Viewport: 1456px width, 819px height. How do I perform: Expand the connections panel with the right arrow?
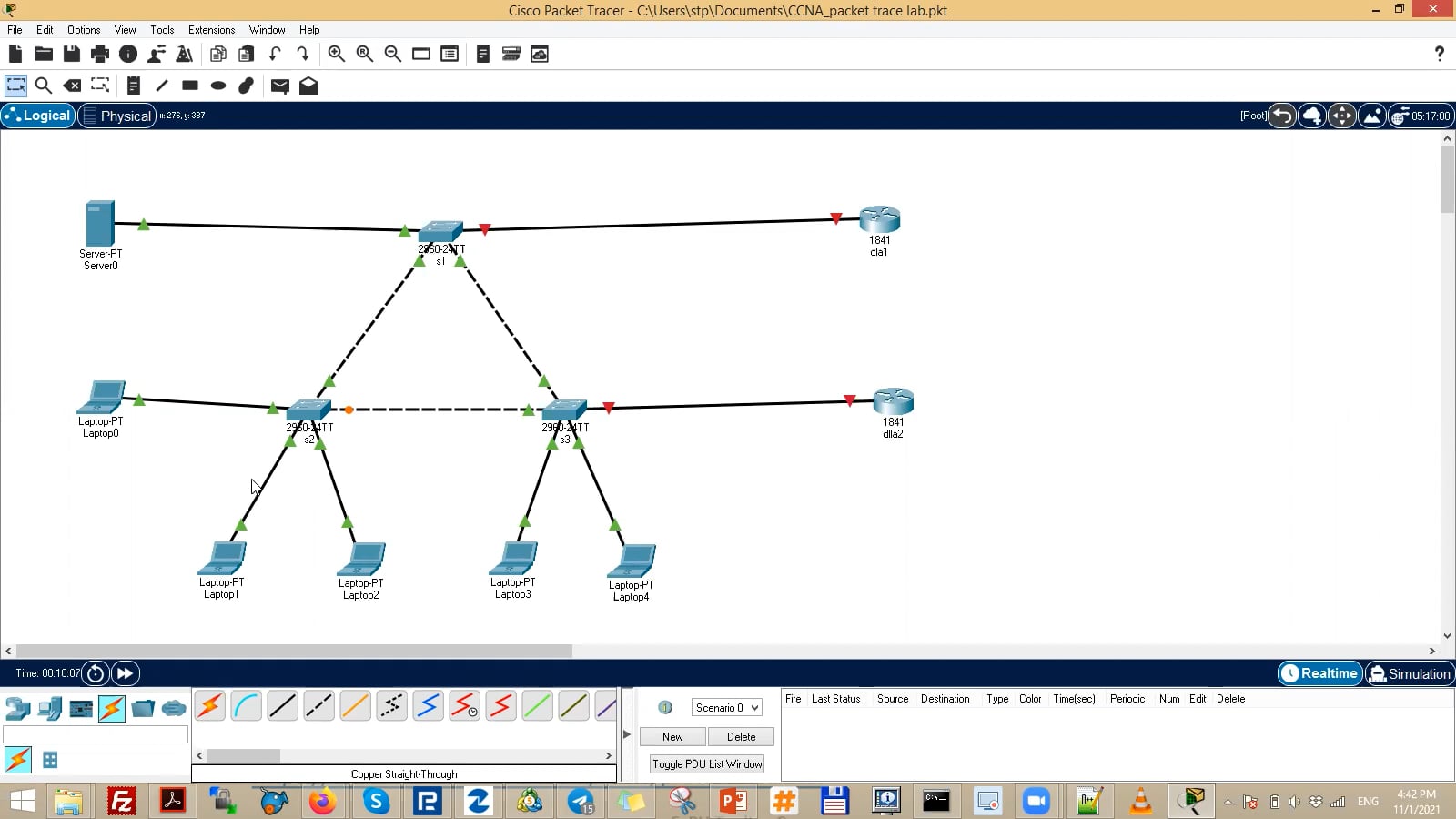coord(627,733)
